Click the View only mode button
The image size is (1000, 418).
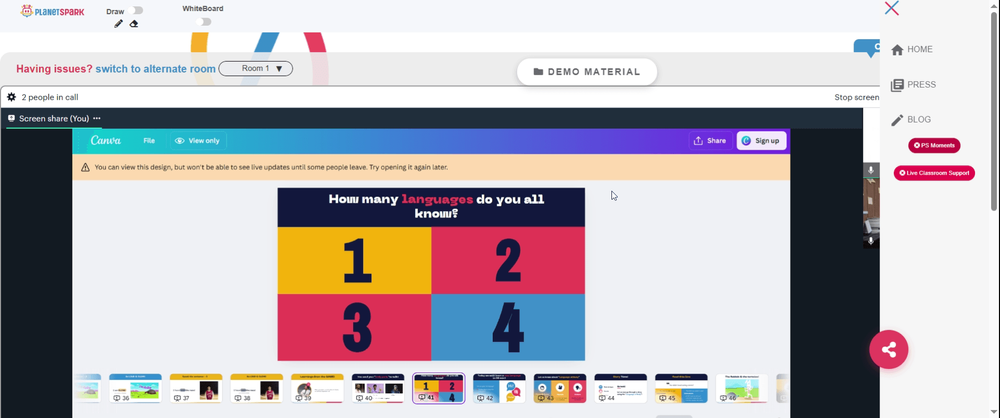click(198, 141)
